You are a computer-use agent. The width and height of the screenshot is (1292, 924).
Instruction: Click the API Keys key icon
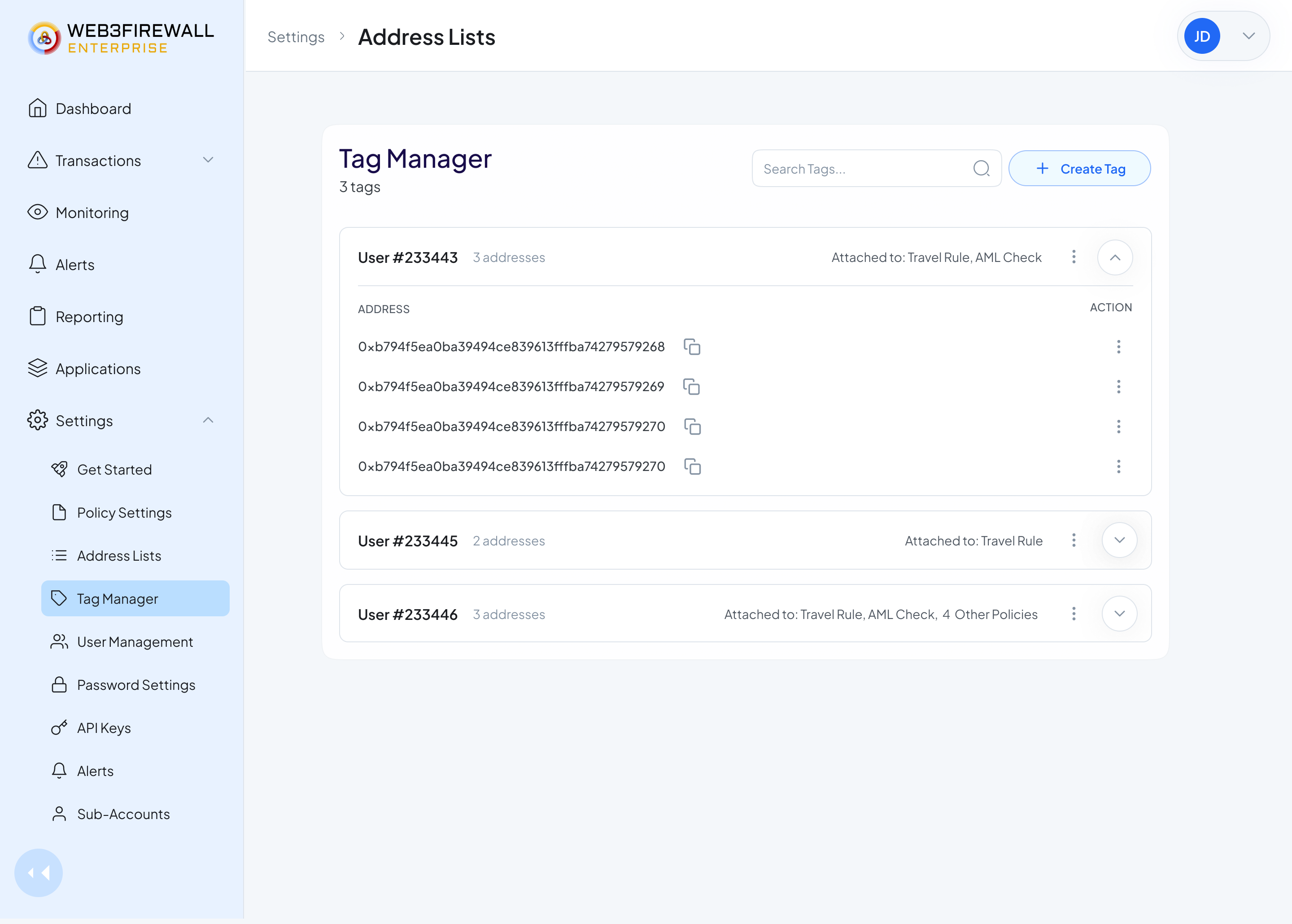coord(59,728)
